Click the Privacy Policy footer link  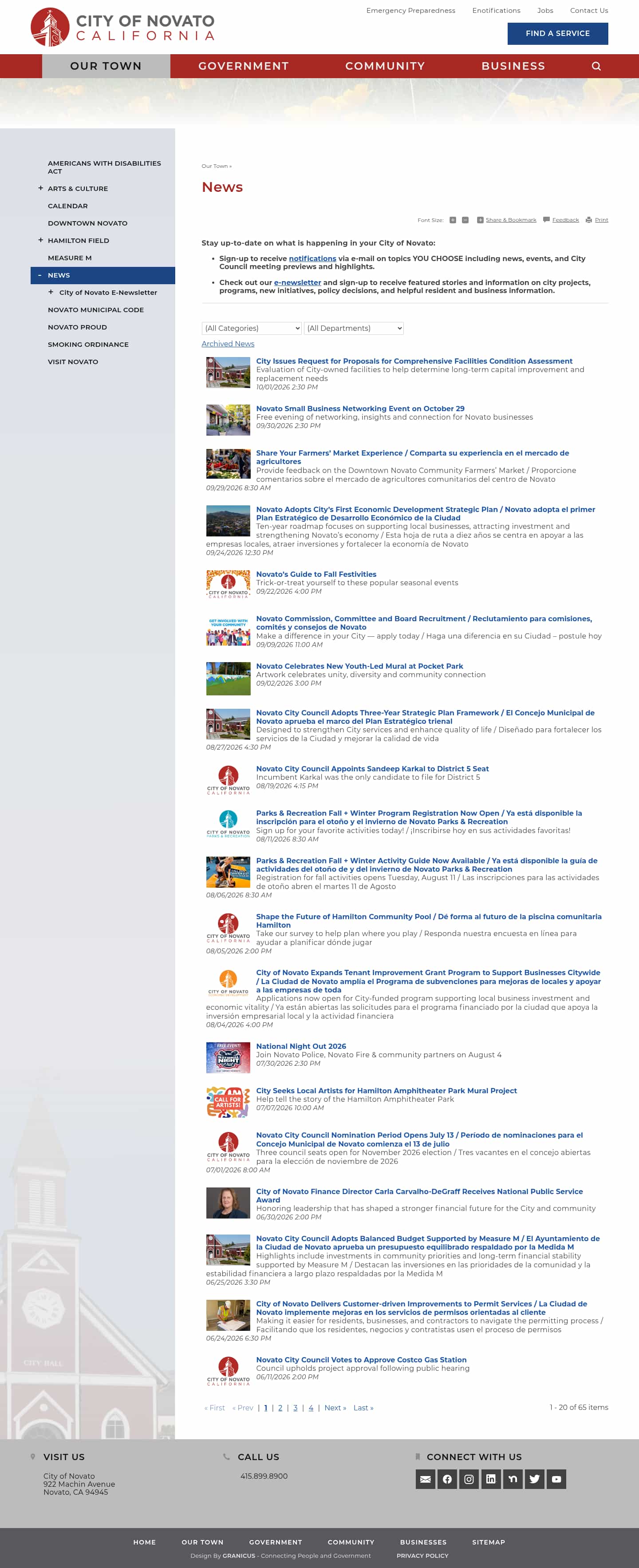[422, 1555]
